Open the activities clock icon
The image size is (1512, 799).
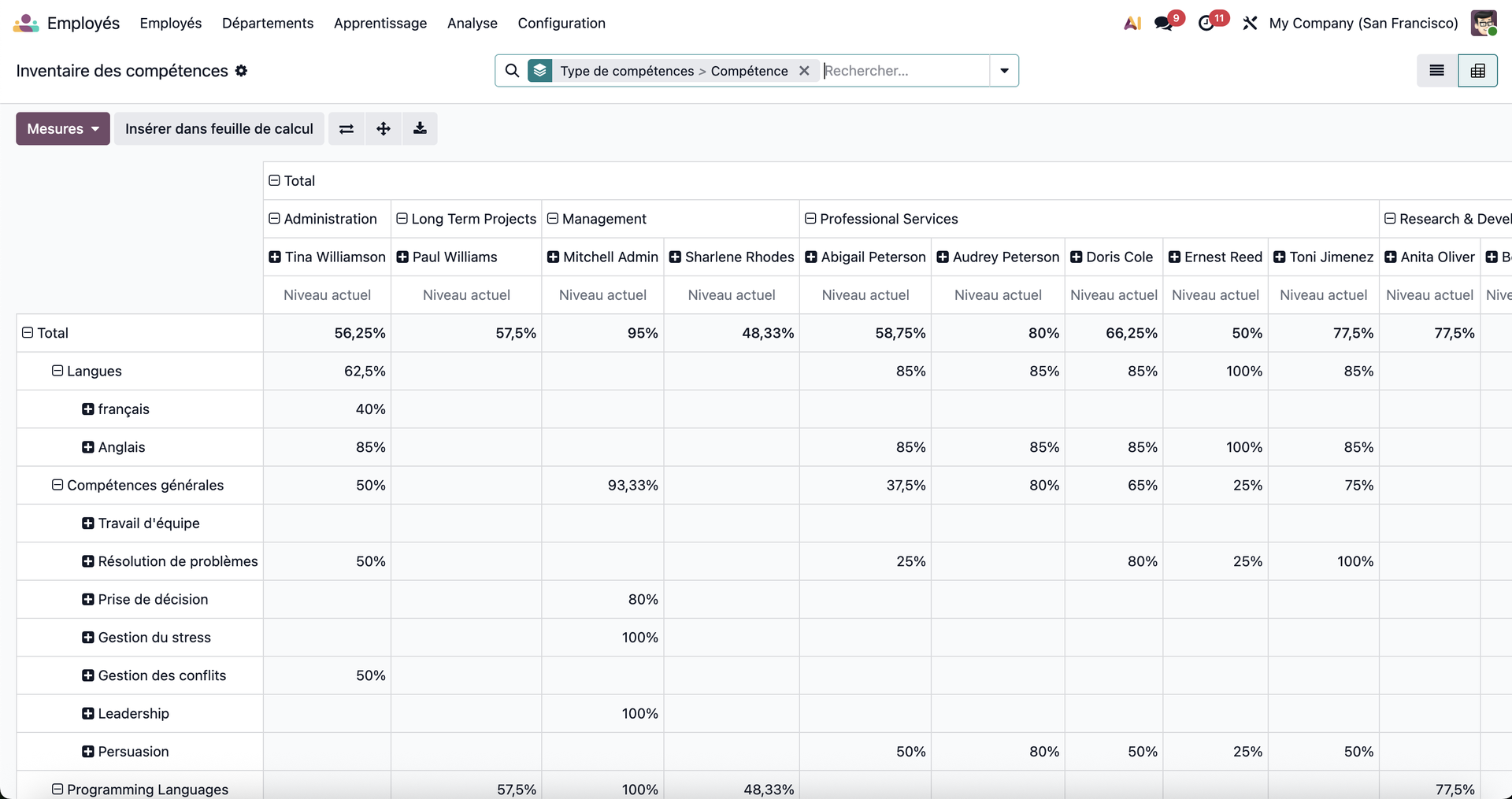(1206, 23)
